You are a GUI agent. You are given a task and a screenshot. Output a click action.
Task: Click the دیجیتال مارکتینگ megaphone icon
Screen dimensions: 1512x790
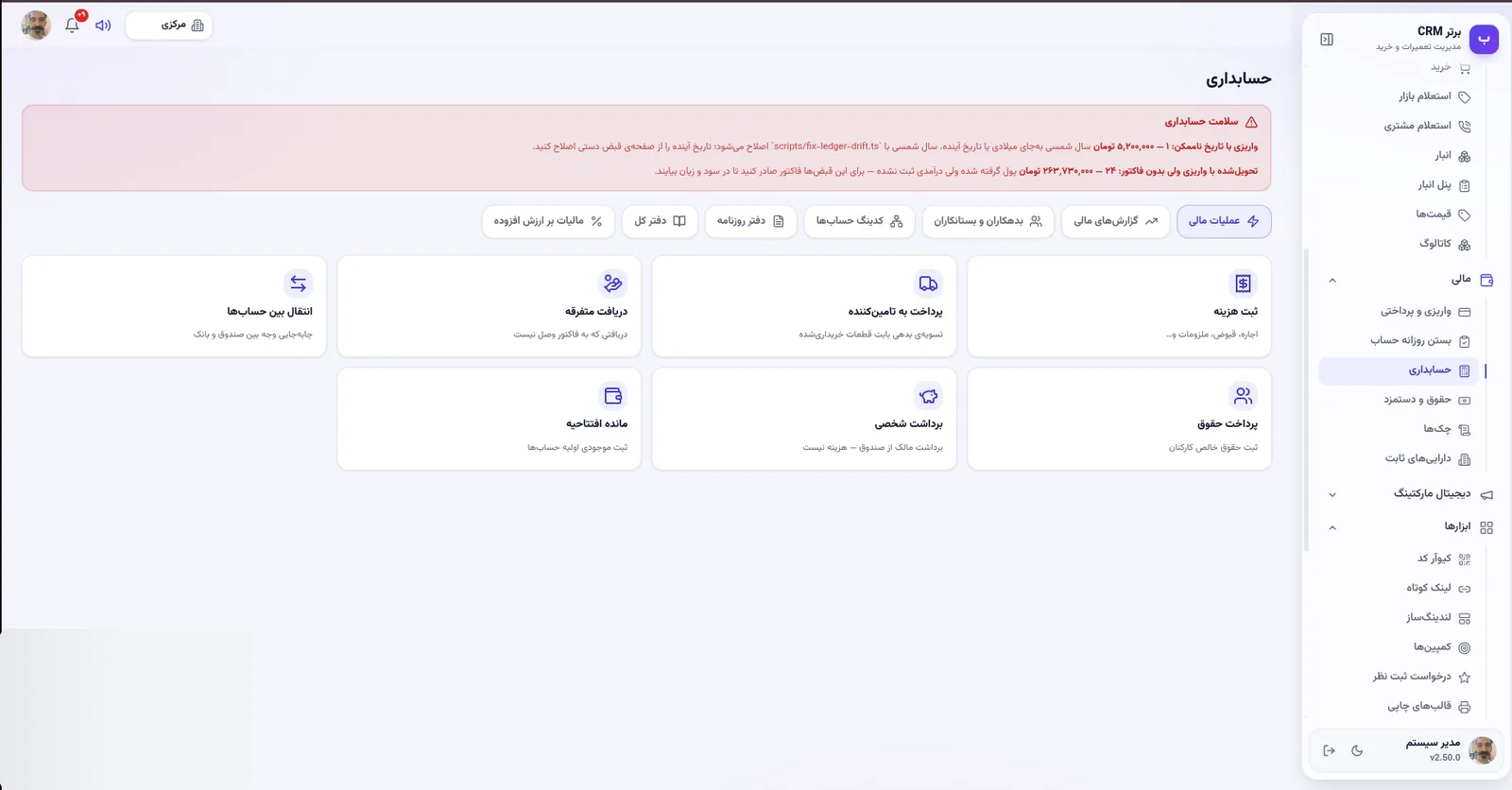1486,494
